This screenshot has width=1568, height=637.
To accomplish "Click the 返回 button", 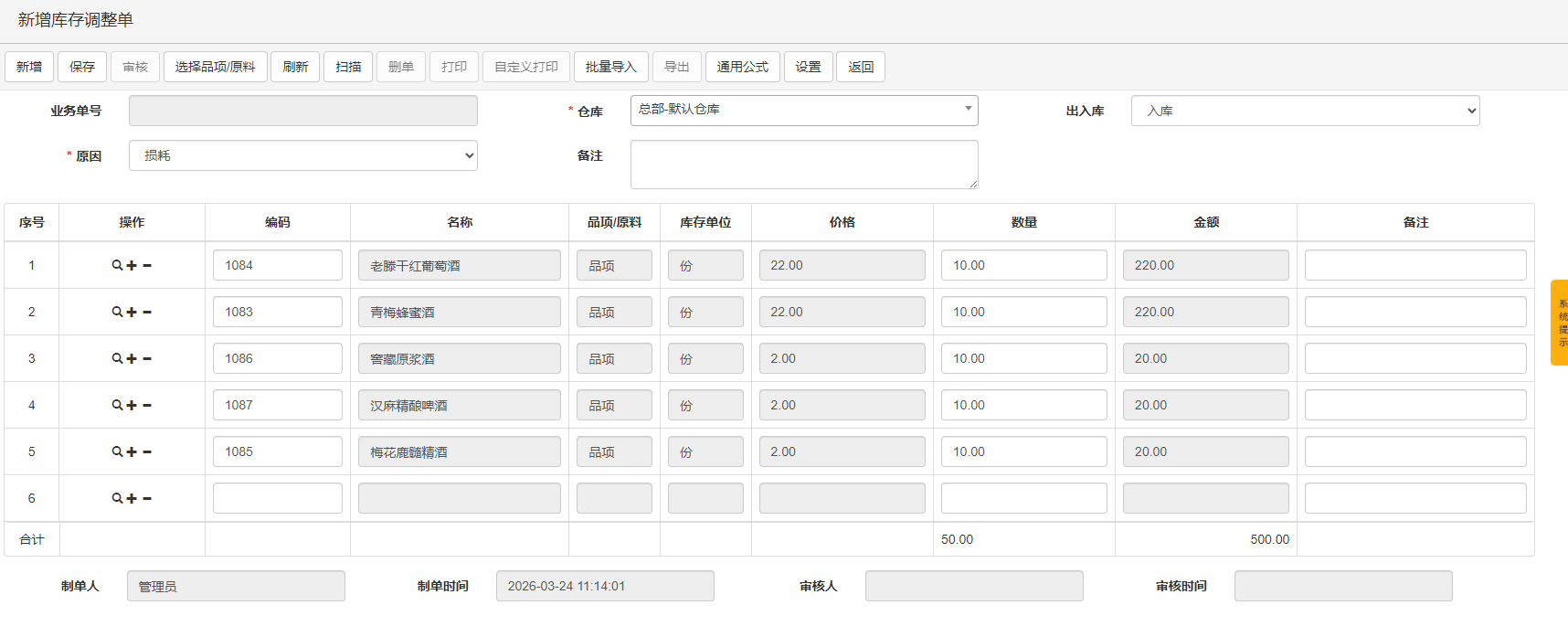I will pos(860,67).
